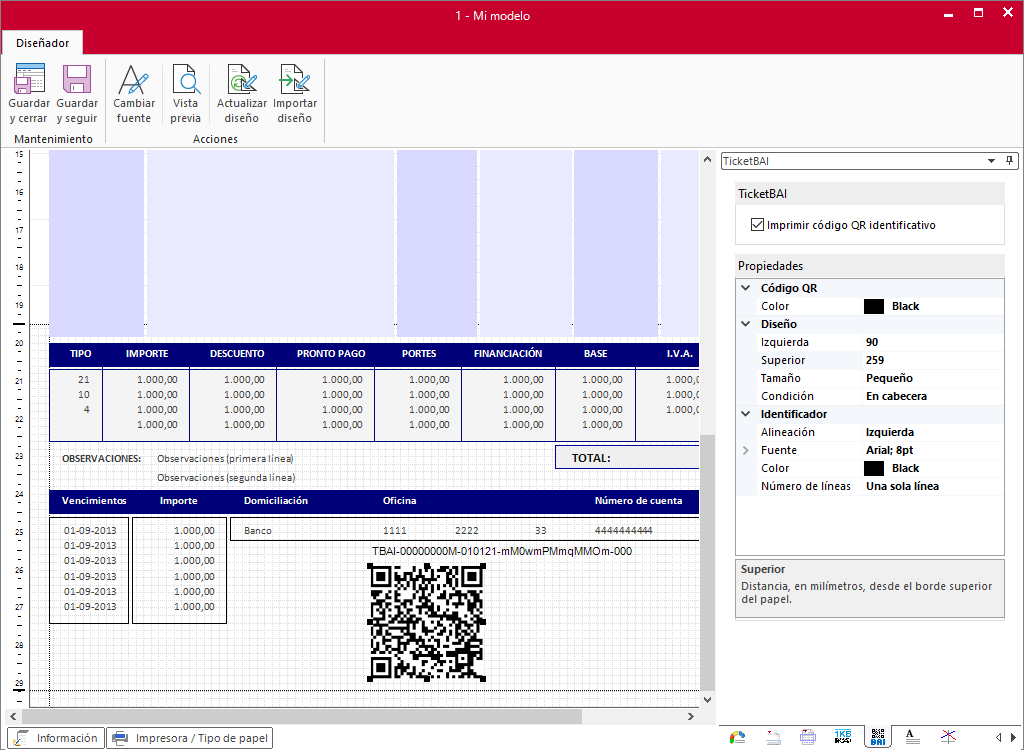Edit the Superior value 259
The image size is (1024, 750).
click(933, 360)
